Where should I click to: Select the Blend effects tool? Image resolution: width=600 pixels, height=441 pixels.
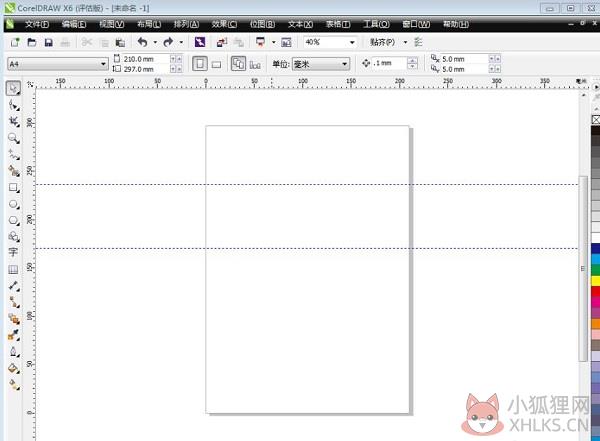tap(14, 318)
